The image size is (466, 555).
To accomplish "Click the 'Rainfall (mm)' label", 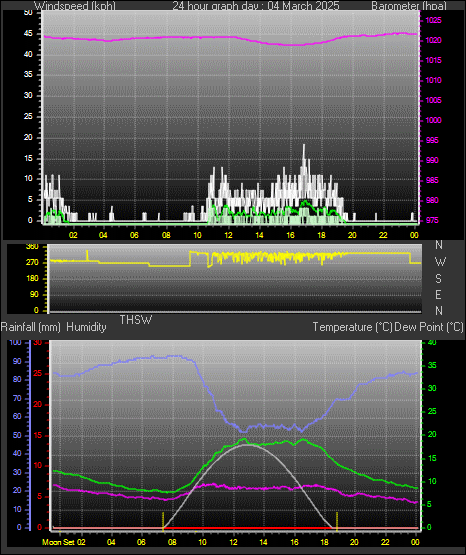I will (x=31, y=327).
